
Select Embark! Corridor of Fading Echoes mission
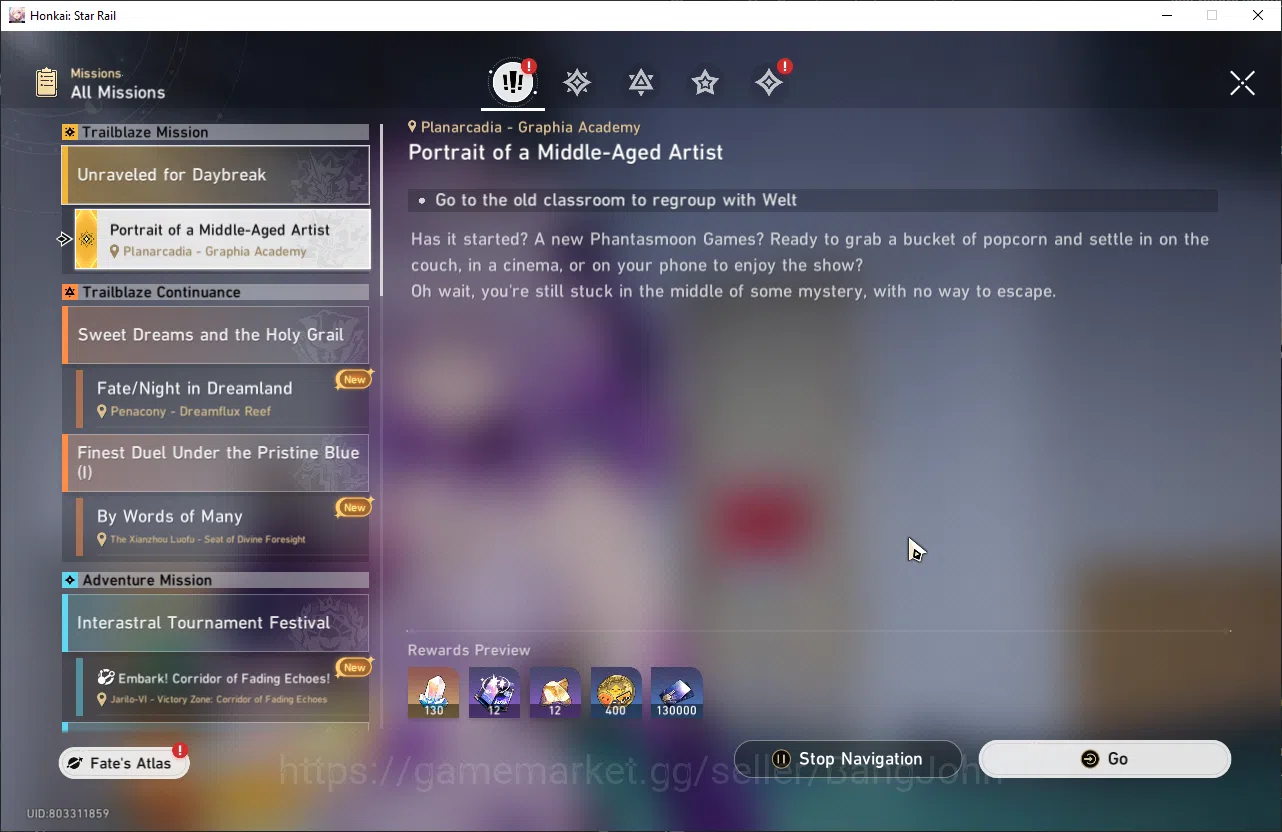tap(222, 687)
